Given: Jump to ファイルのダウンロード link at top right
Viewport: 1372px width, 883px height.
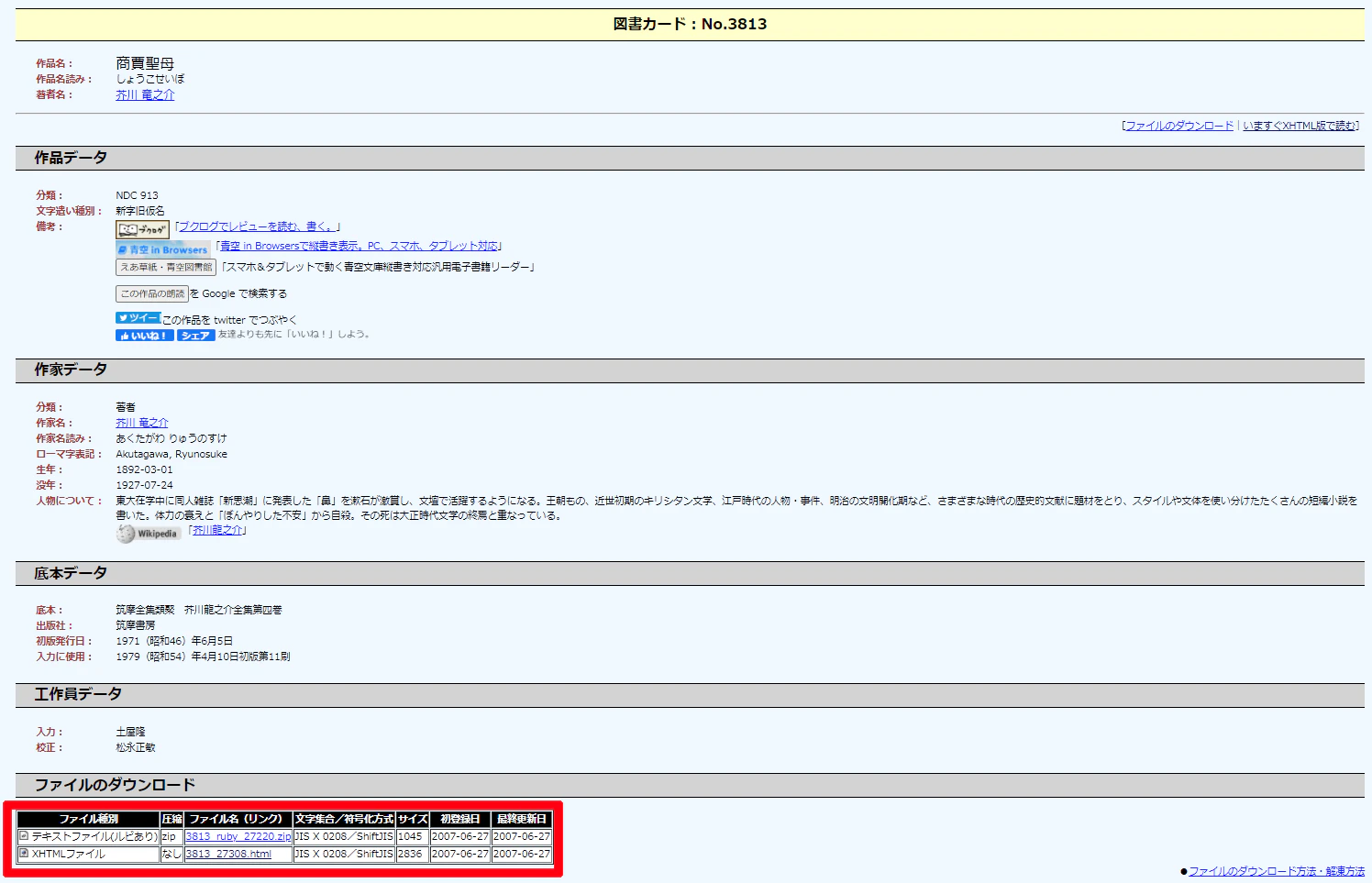Looking at the screenshot, I should pyautogui.click(x=1179, y=126).
